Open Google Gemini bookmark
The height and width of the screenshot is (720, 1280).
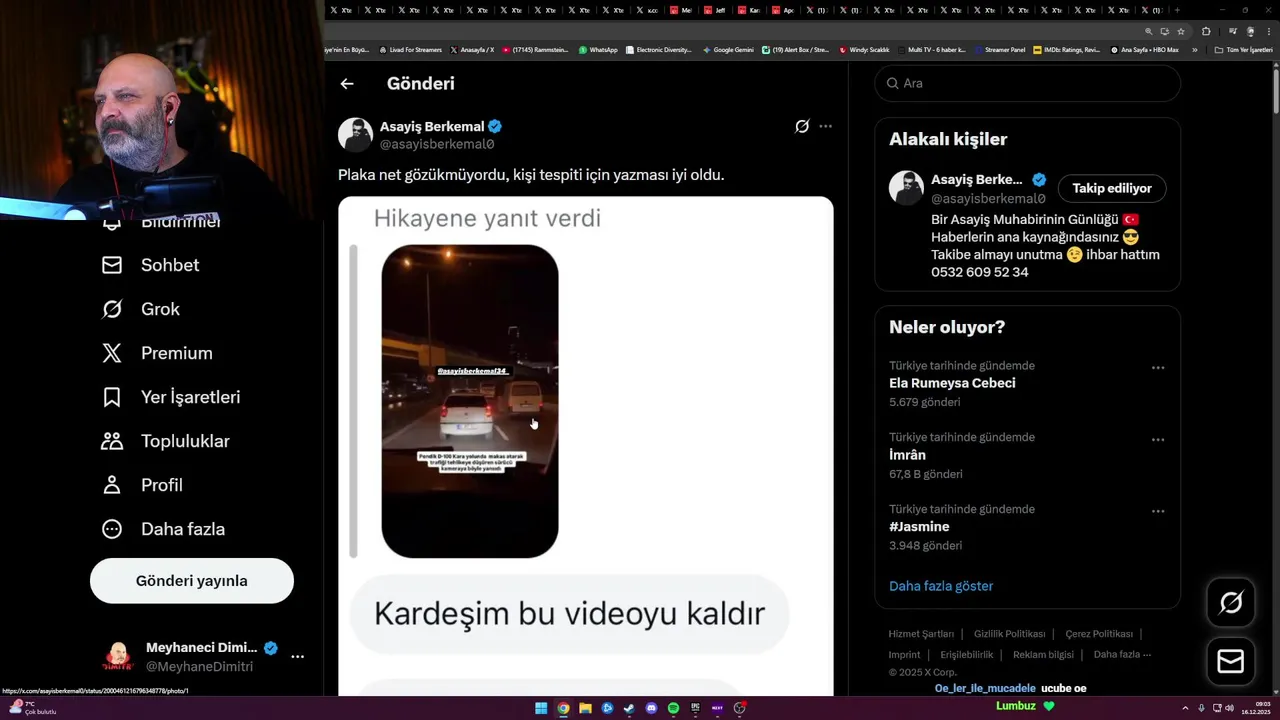click(x=728, y=49)
